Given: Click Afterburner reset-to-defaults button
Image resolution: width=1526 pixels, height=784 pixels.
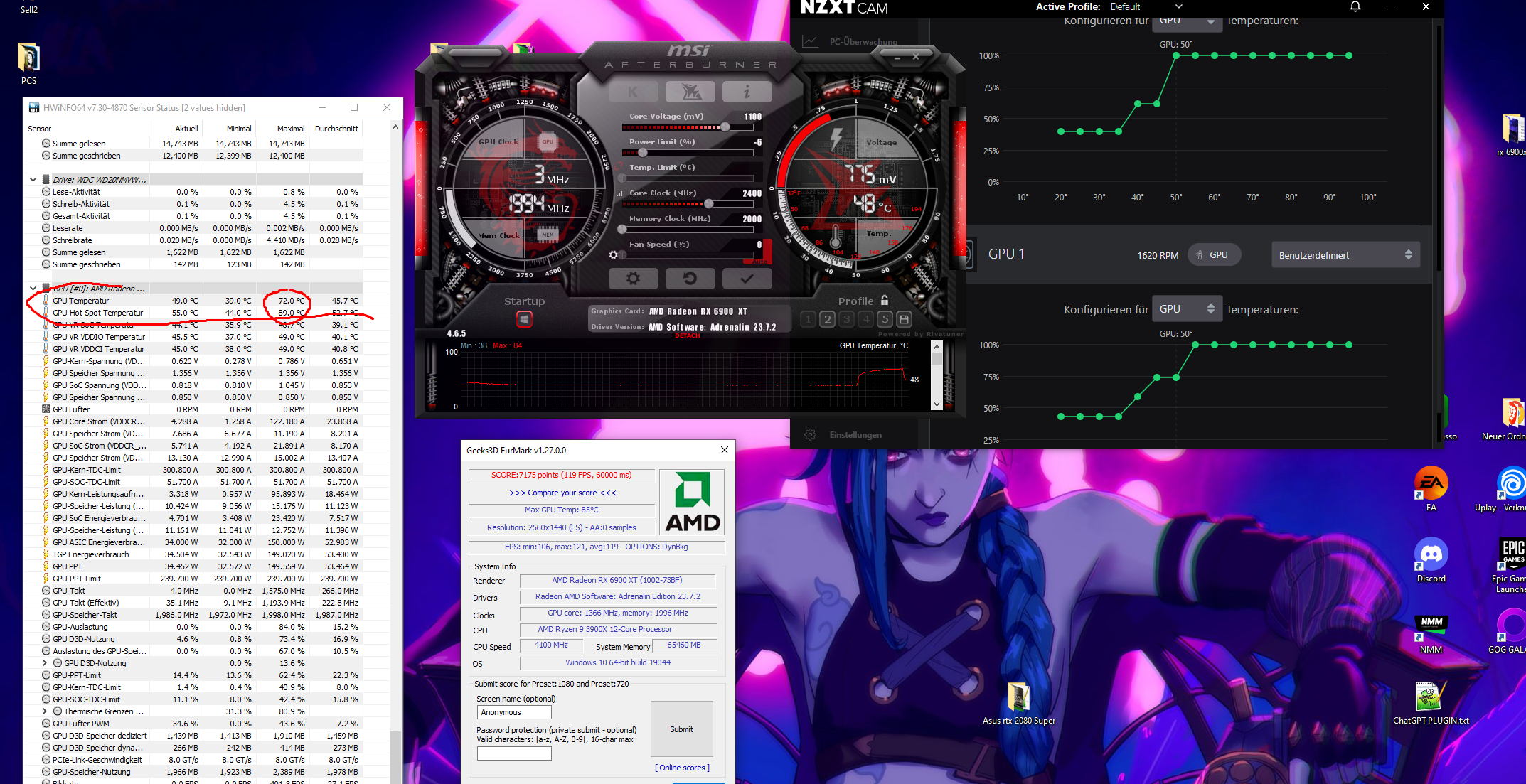Looking at the screenshot, I should point(690,279).
